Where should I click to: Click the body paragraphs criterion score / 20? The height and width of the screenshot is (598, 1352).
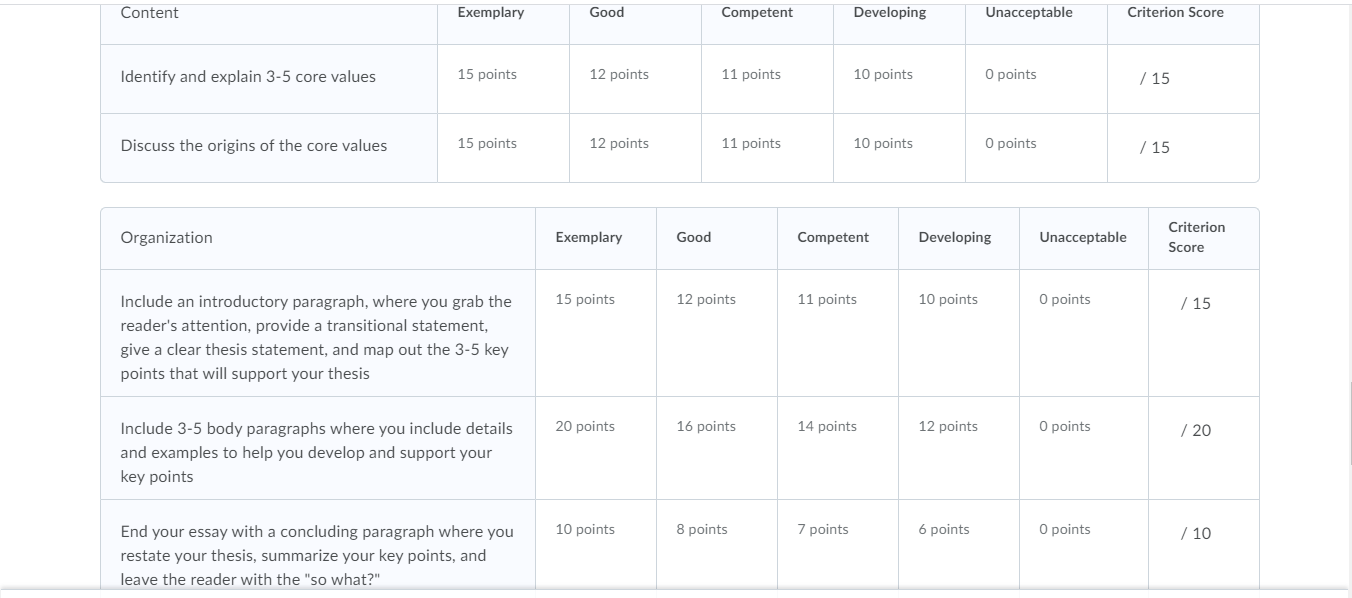(1195, 431)
